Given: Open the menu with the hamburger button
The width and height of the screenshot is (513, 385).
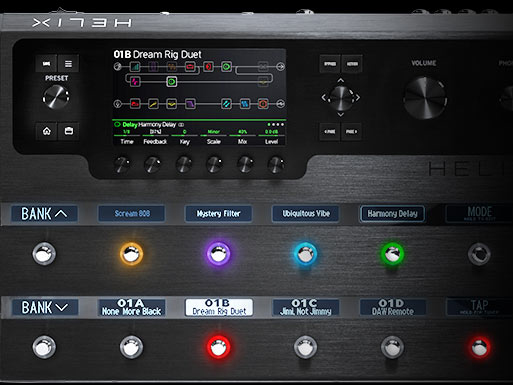Looking at the screenshot, I should 68,64.
